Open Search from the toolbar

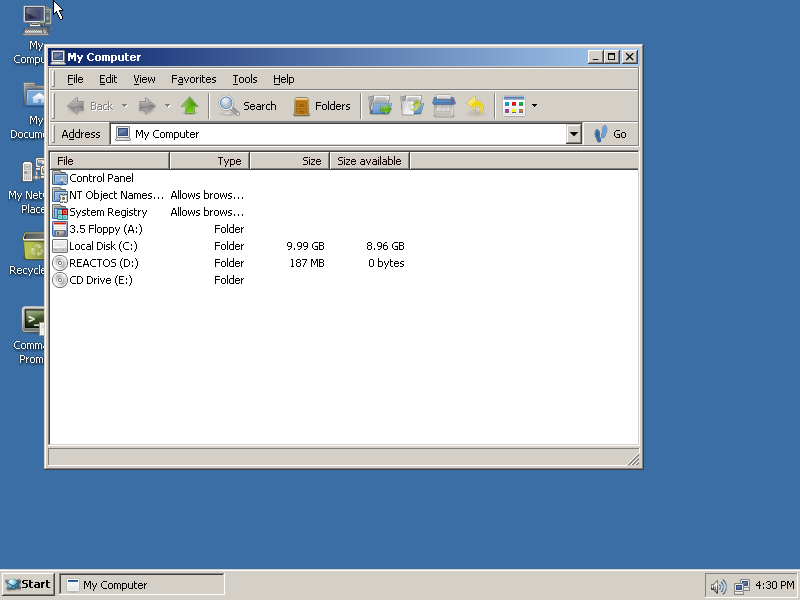click(x=247, y=106)
